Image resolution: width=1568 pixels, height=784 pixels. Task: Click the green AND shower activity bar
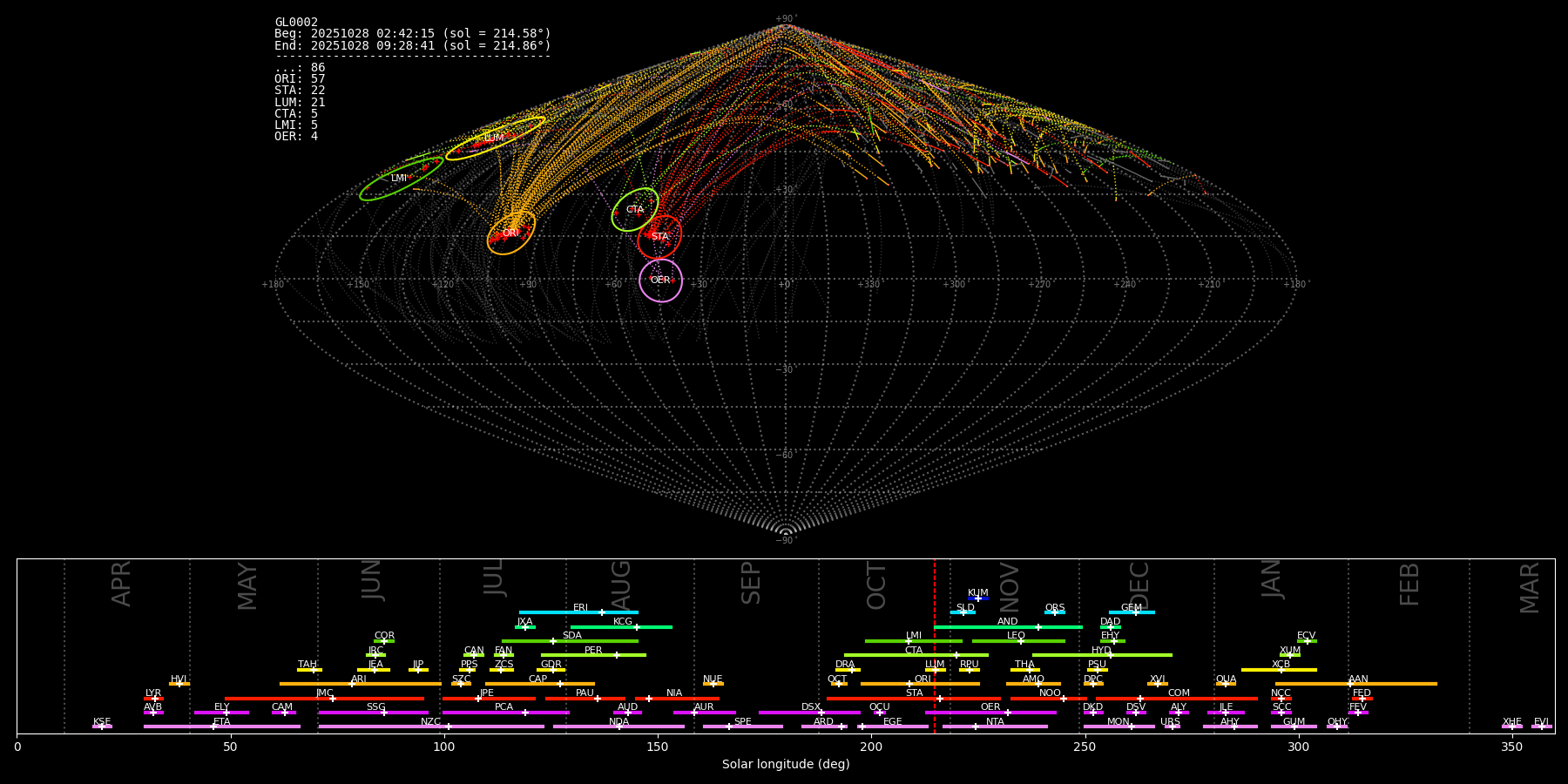pyautogui.click(x=1008, y=627)
